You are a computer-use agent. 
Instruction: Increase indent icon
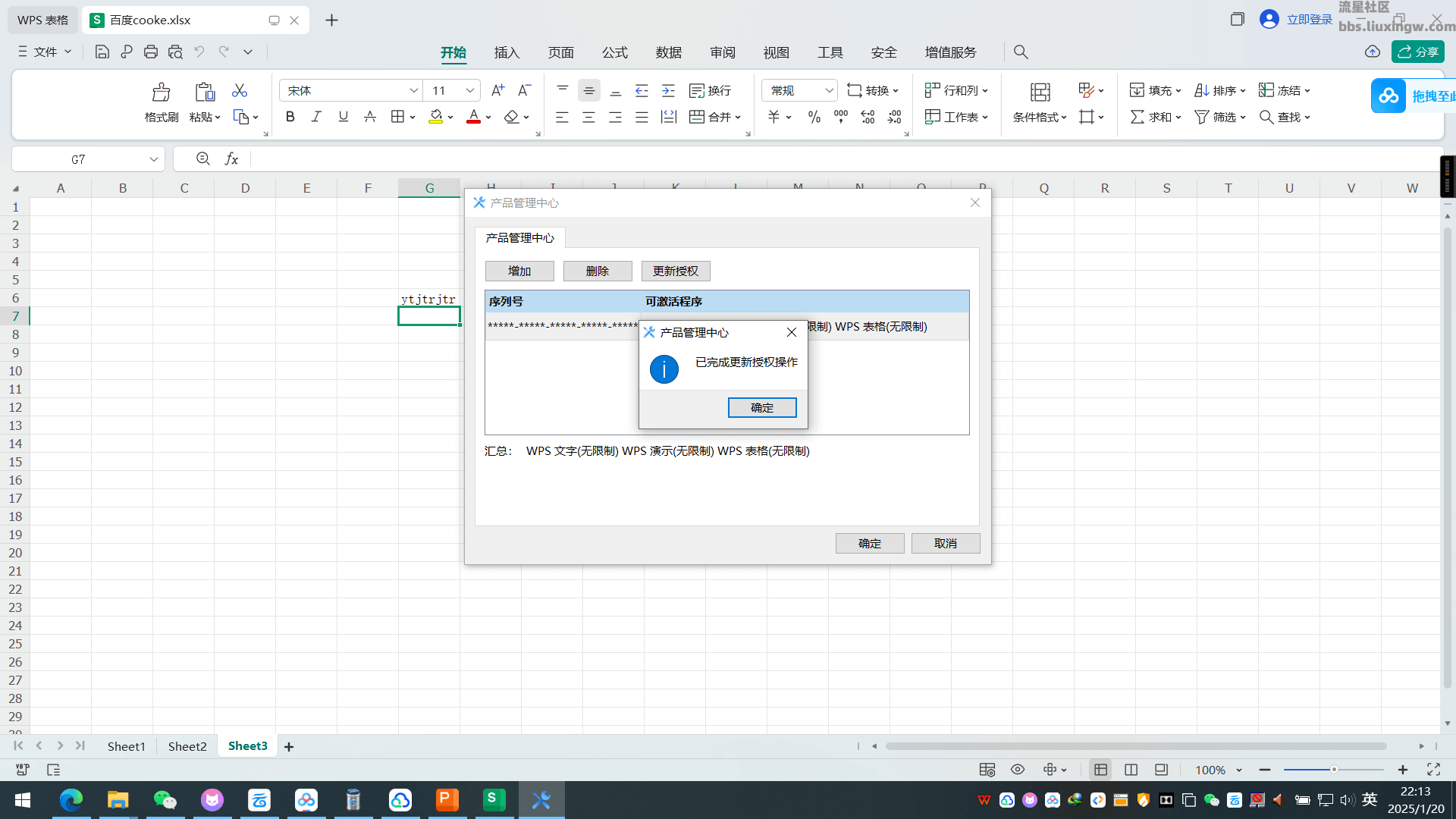click(x=668, y=90)
